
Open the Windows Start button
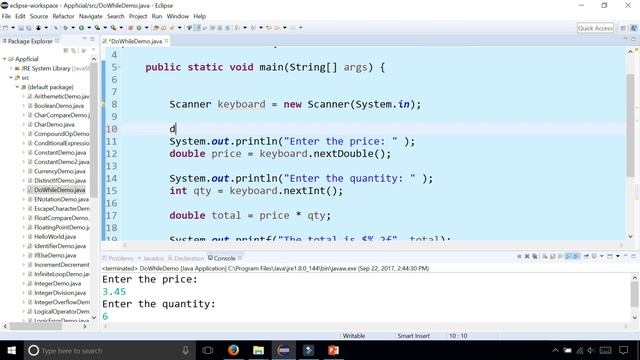click(11, 350)
